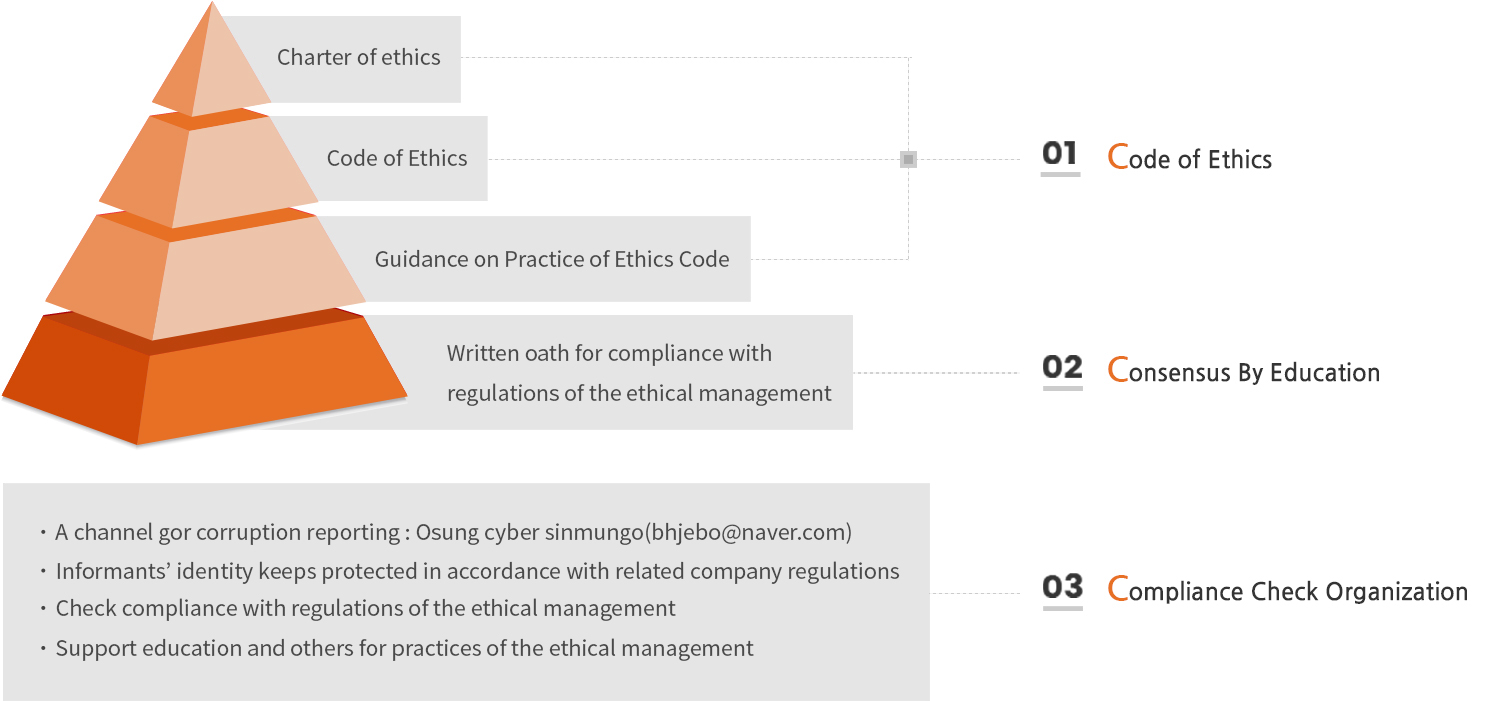Click the "Support education and others" bullet line

[404, 649]
